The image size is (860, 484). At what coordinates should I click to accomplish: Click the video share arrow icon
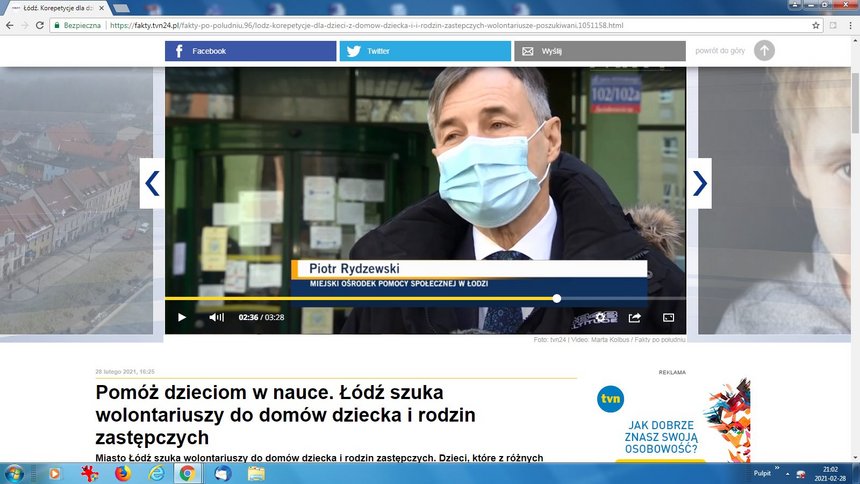click(x=634, y=317)
